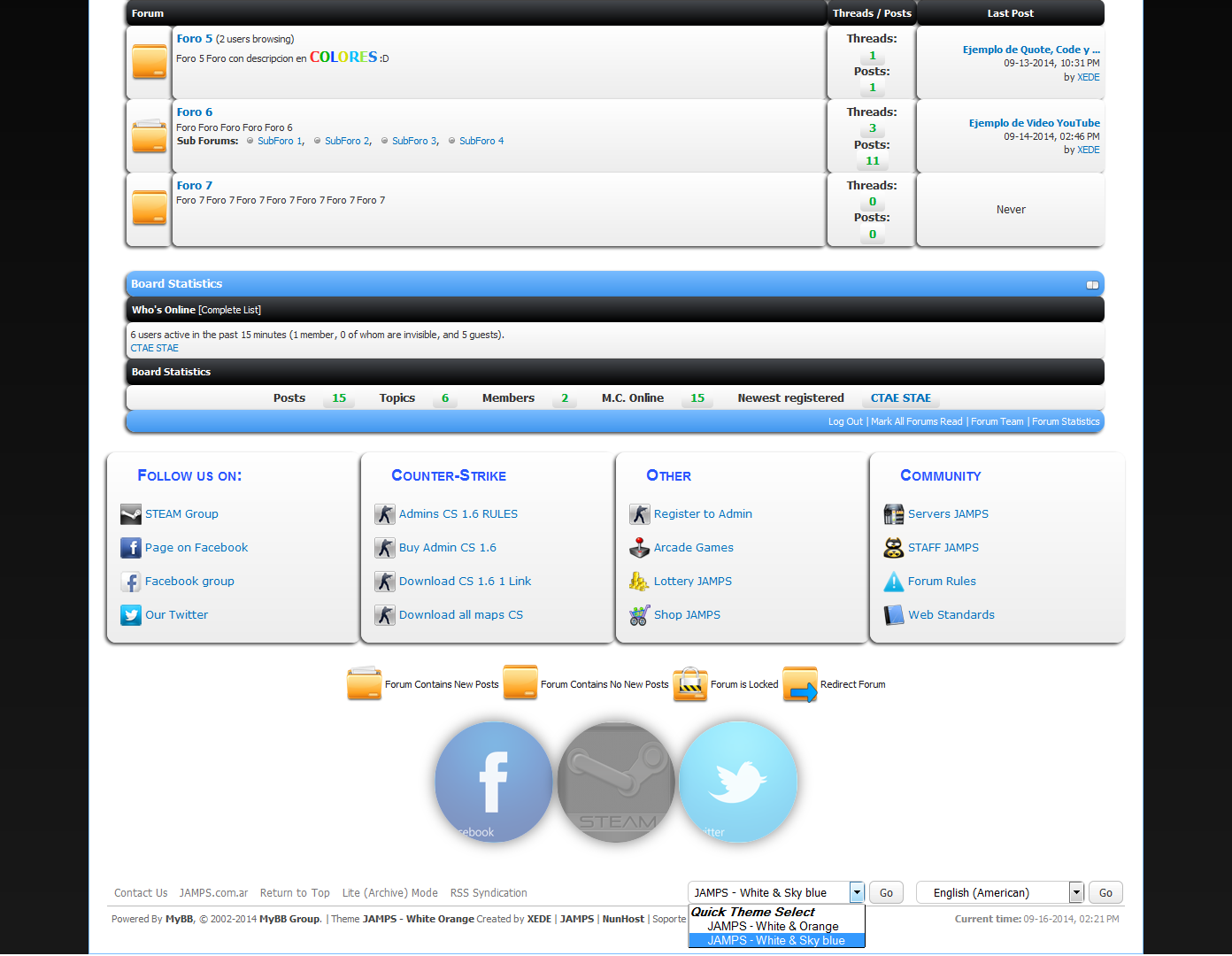Open the Download all maps CS link

click(461, 615)
